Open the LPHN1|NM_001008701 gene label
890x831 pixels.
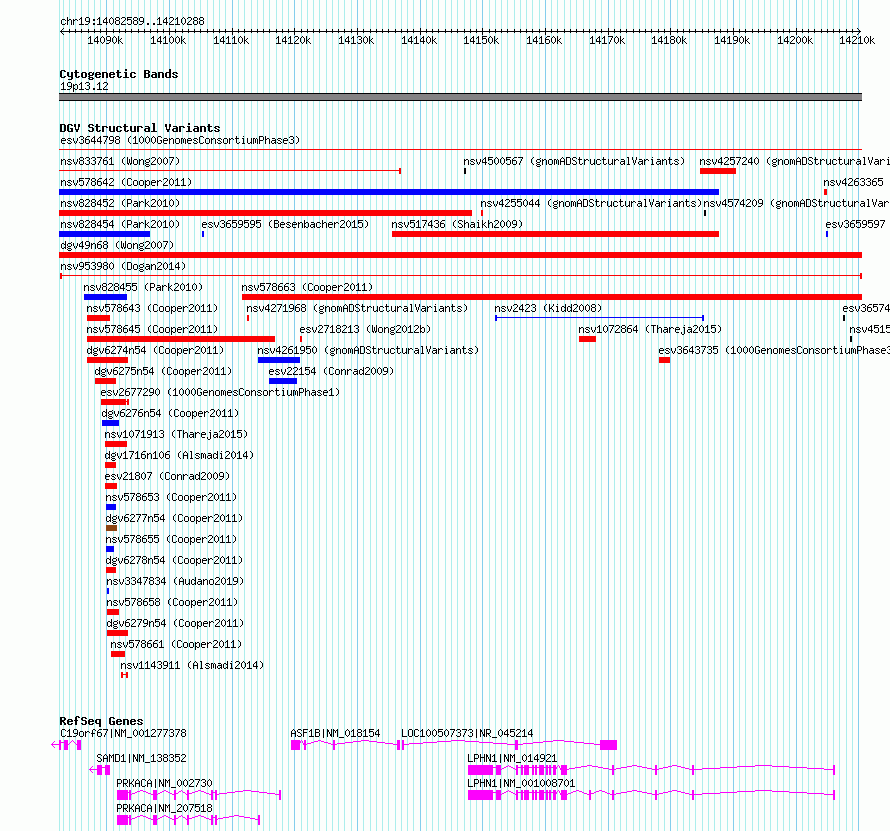[521, 783]
